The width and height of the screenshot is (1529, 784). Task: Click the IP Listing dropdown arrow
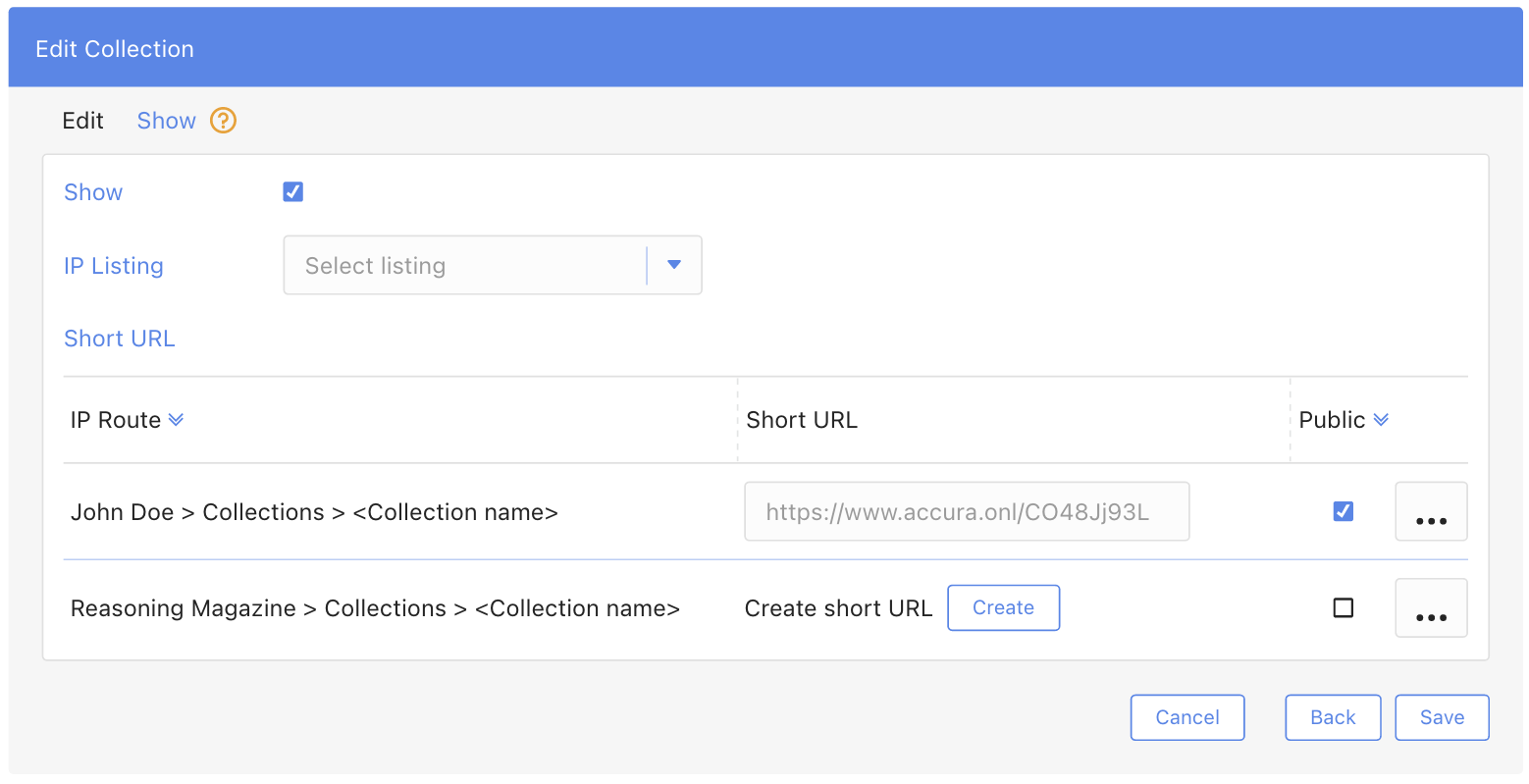(674, 265)
